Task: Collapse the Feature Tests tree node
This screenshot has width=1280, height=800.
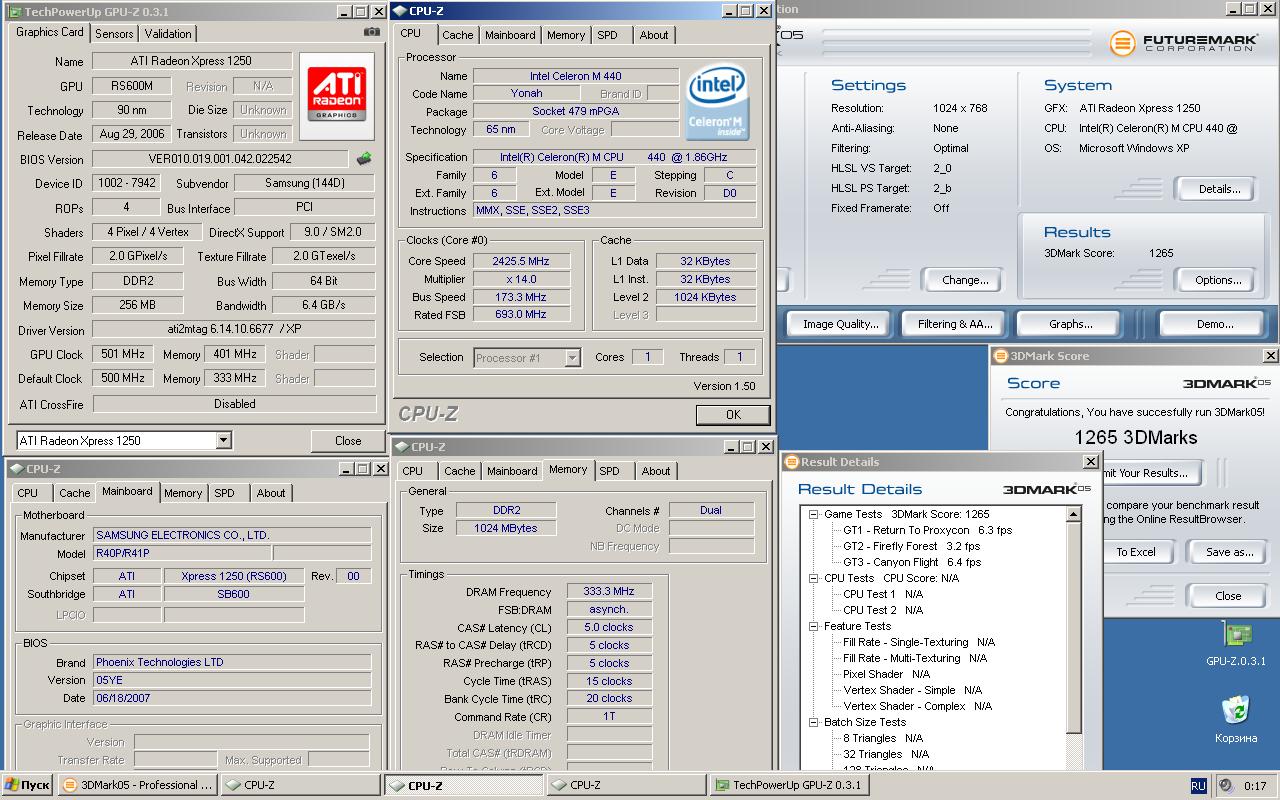Action: 814,626
